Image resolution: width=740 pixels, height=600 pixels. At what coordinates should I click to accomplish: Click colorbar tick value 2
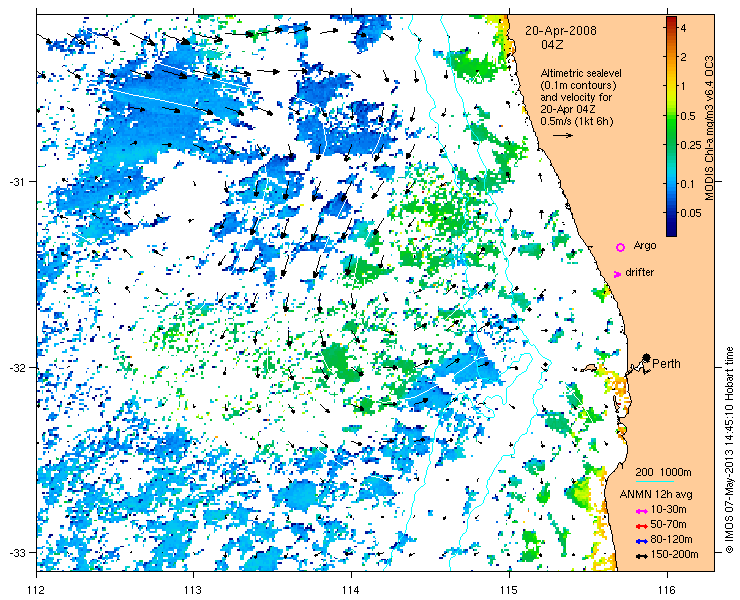pyautogui.click(x=683, y=57)
